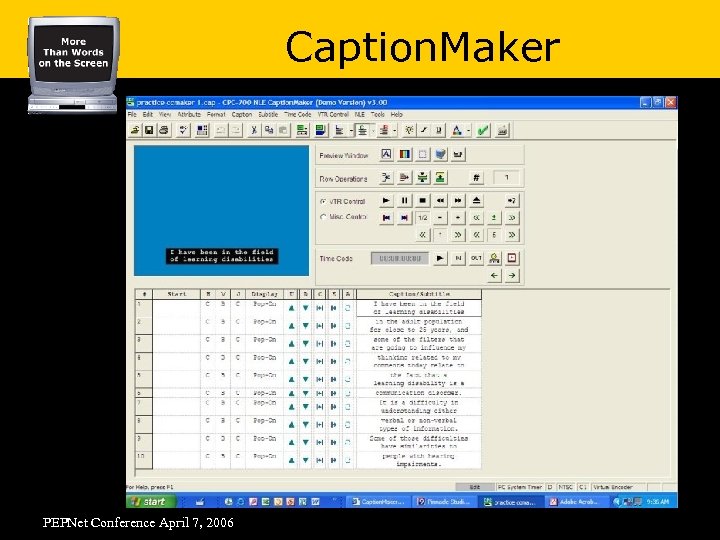Click the color bars icon in Preview Window row

pos(405,154)
